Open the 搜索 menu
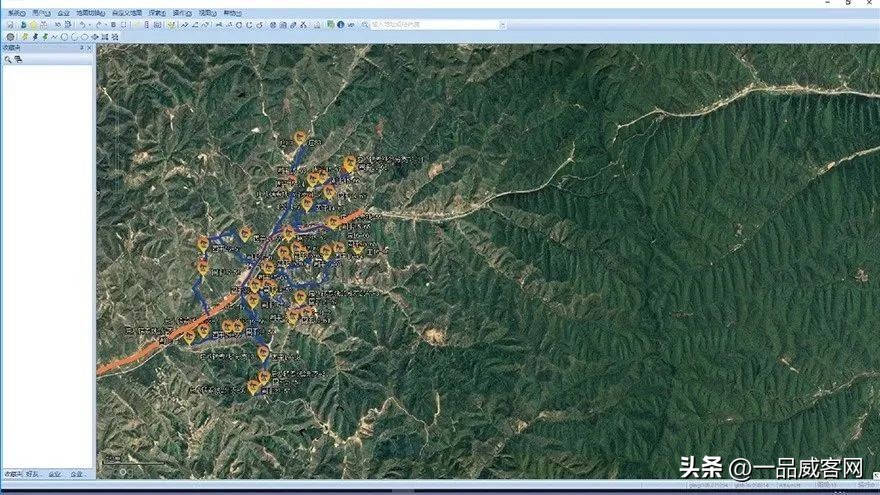The width and height of the screenshot is (880, 495). (x=157, y=13)
